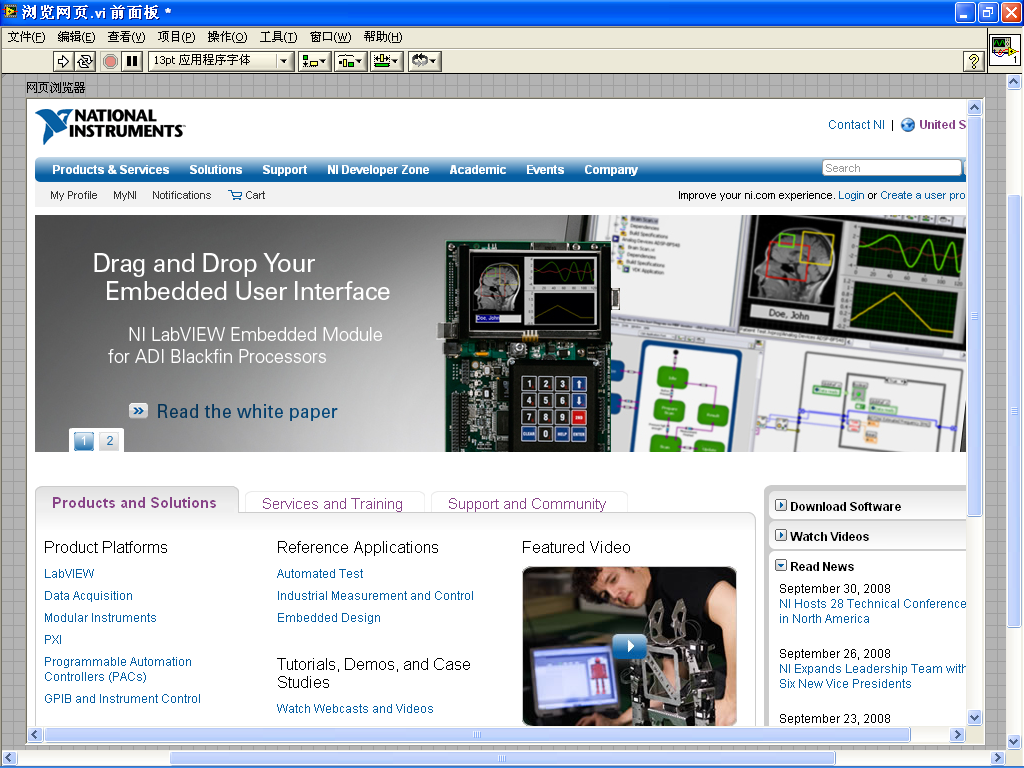Click the web page Search field
The image size is (1024, 768).
tap(892, 168)
